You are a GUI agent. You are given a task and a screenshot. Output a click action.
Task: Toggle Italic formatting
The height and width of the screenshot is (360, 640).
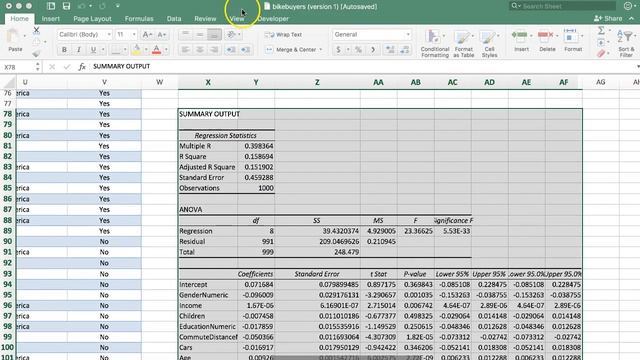point(78,50)
